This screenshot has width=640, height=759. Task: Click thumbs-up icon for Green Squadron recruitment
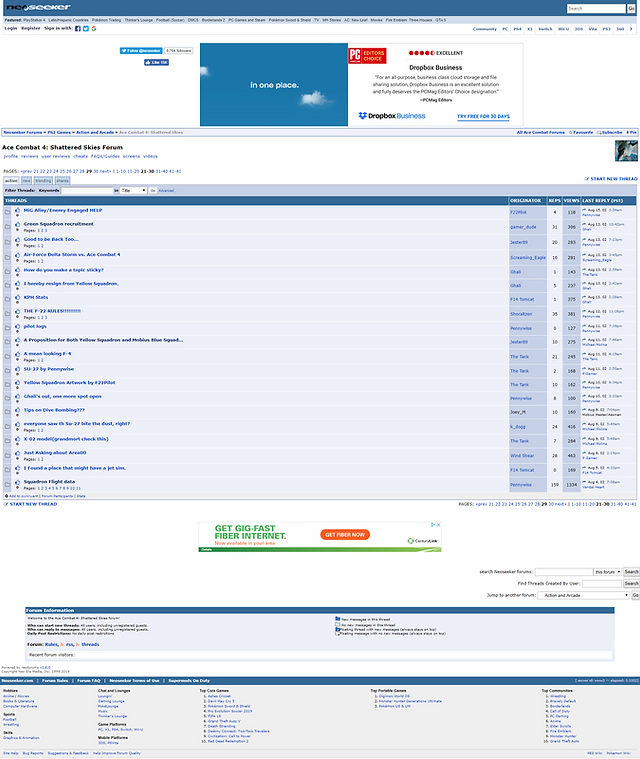pos(17,224)
